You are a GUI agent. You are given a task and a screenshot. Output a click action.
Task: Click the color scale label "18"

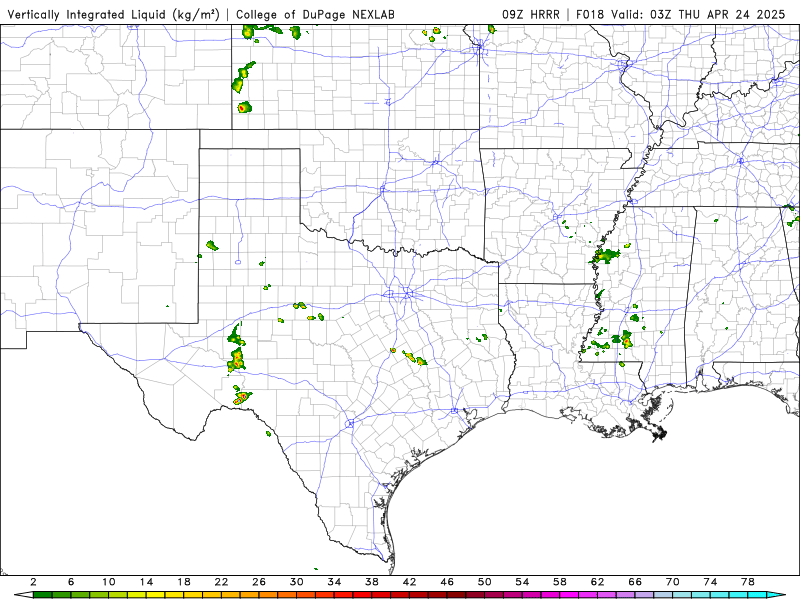click(184, 582)
